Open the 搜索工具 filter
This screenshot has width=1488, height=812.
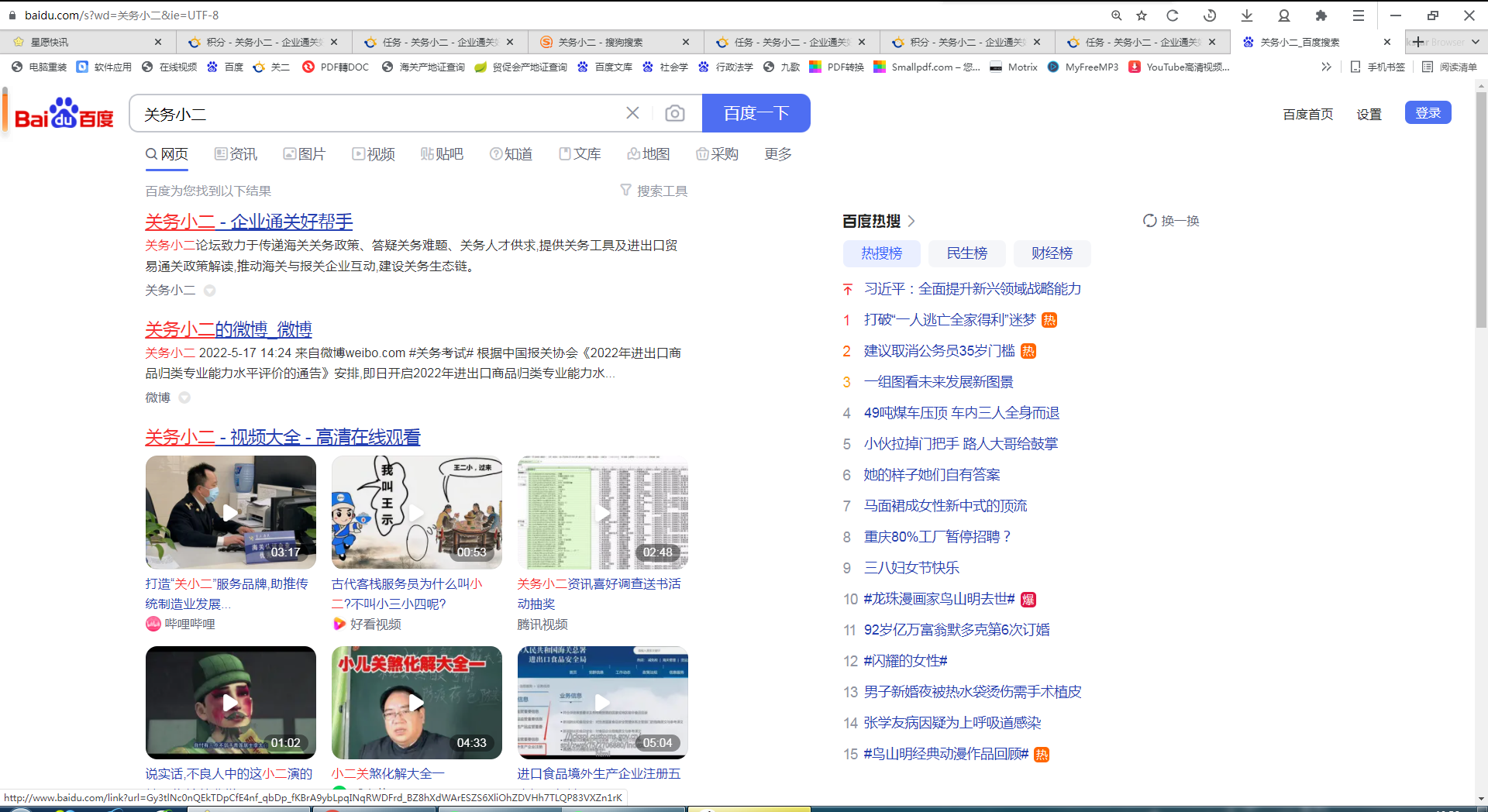(654, 191)
